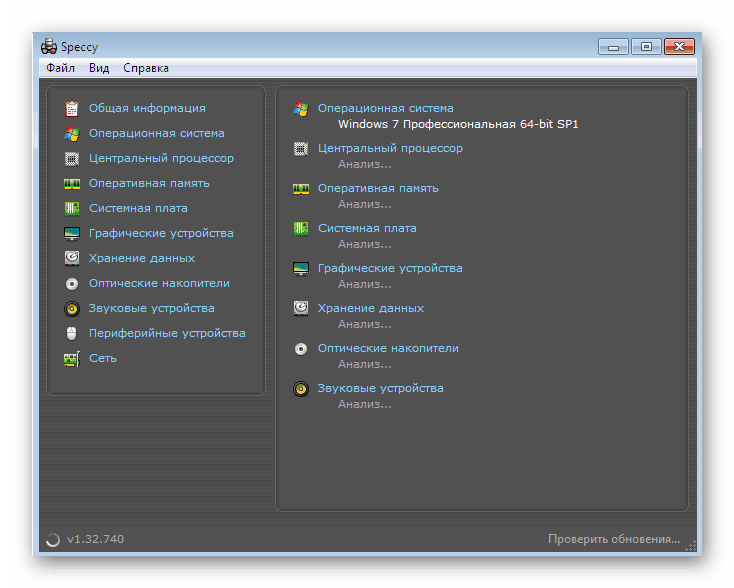Screen dimensions: 734x588
Task: Click the hard drive icon in the summary panel
Action: pos(301,309)
